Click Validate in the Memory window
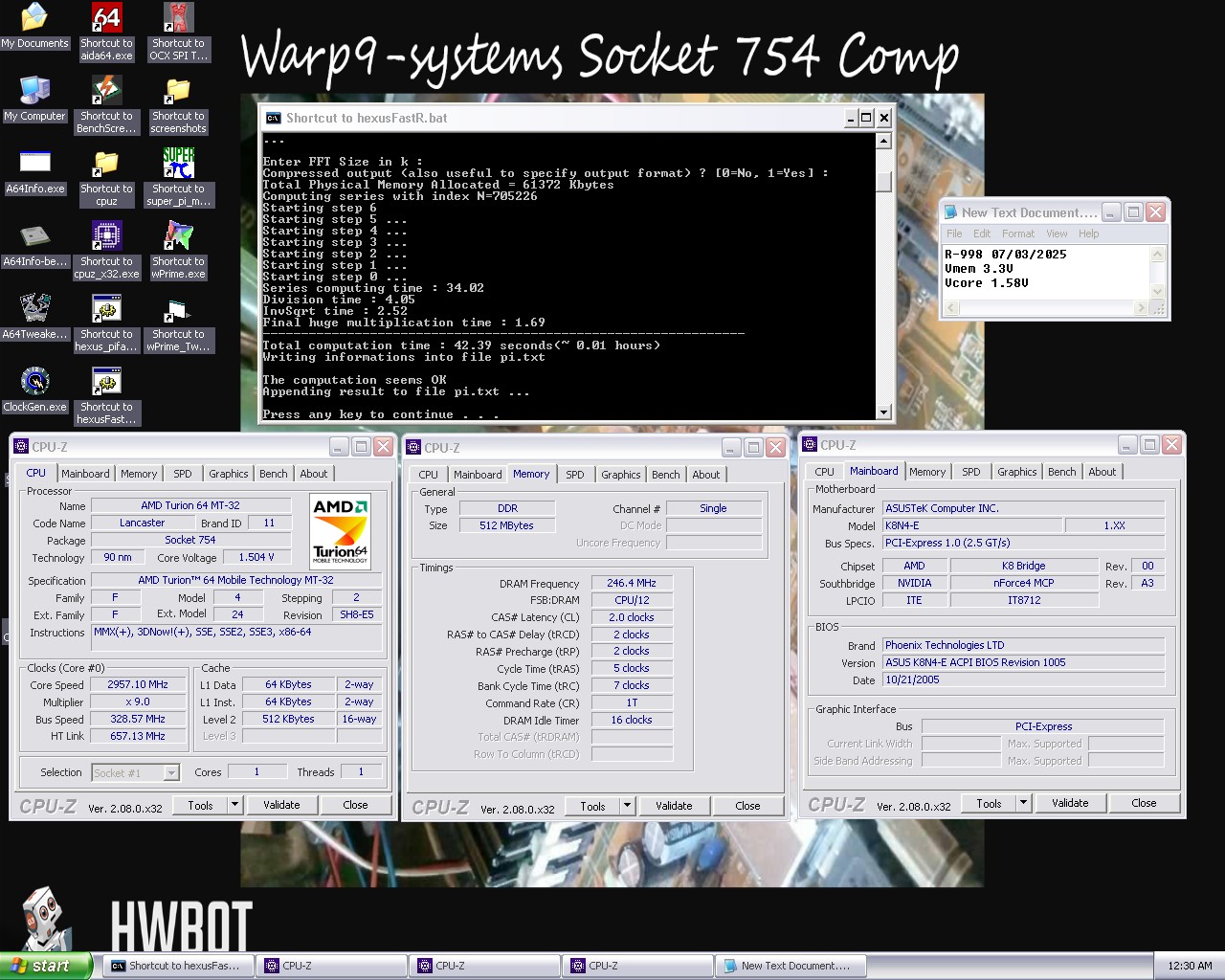This screenshot has height=980, width=1225. click(x=674, y=806)
